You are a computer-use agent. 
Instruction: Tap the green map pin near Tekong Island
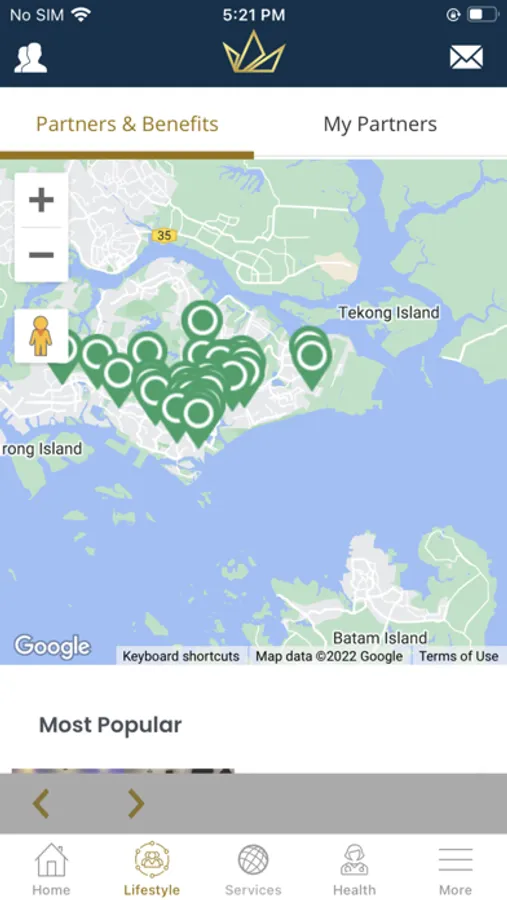[x=311, y=358]
